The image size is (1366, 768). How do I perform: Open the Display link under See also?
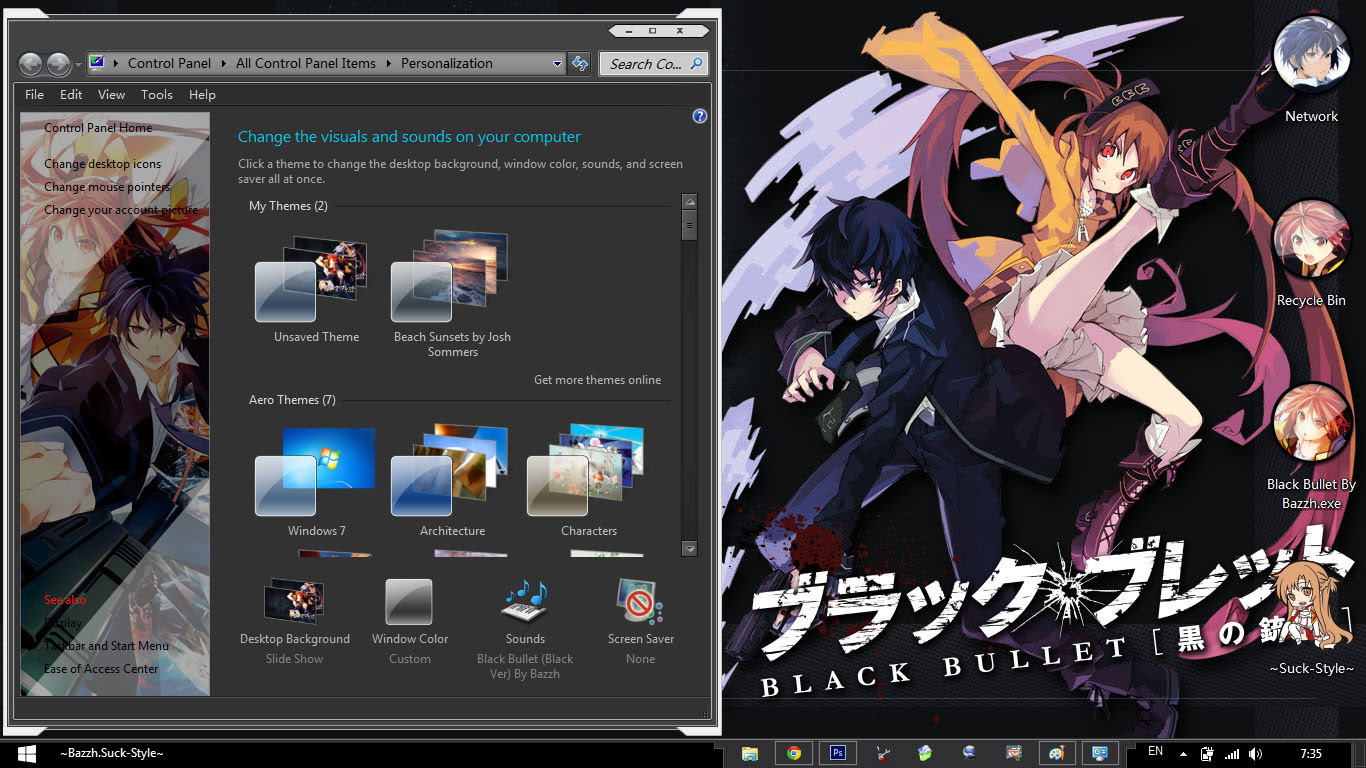[63, 623]
